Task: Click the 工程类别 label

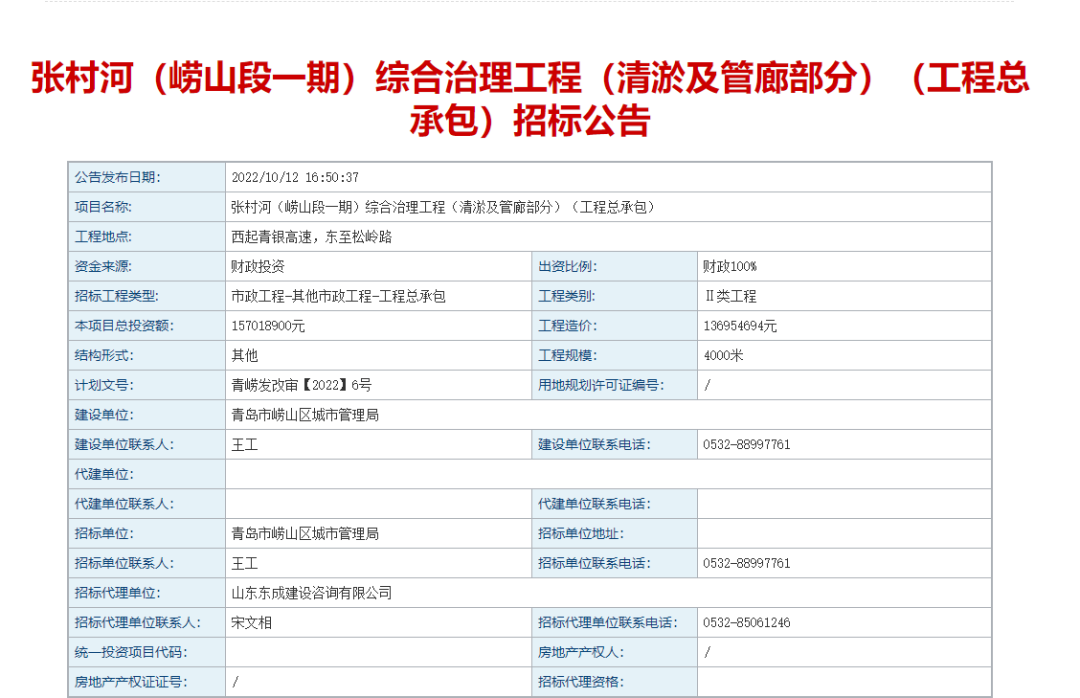Action: coord(567,296)
